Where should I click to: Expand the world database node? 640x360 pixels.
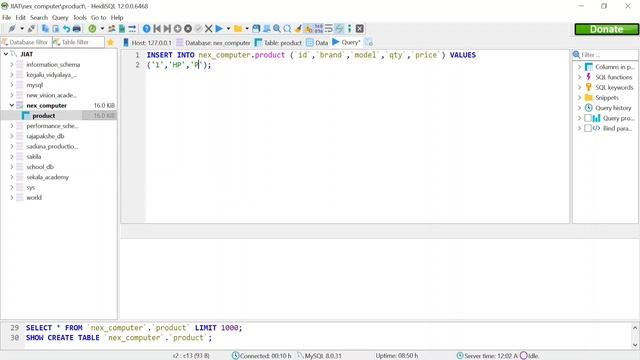12,197
